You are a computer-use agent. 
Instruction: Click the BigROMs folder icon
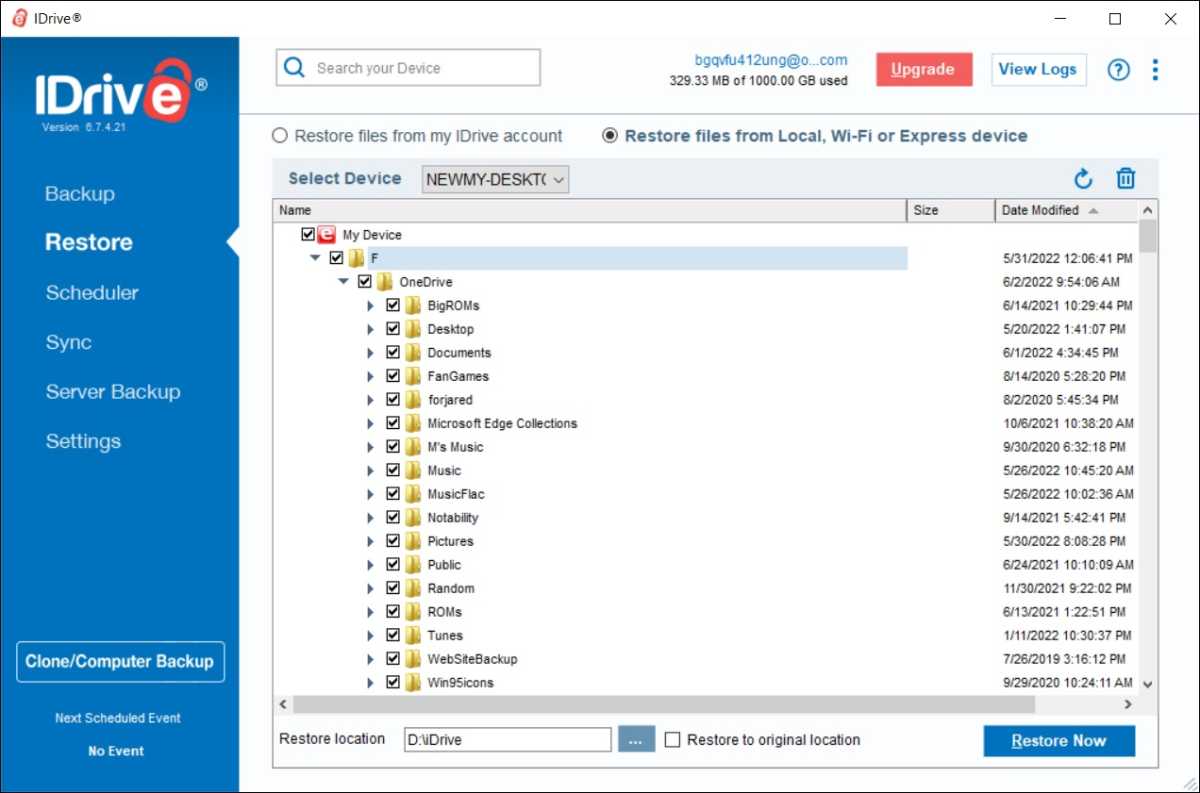point(412,305)
